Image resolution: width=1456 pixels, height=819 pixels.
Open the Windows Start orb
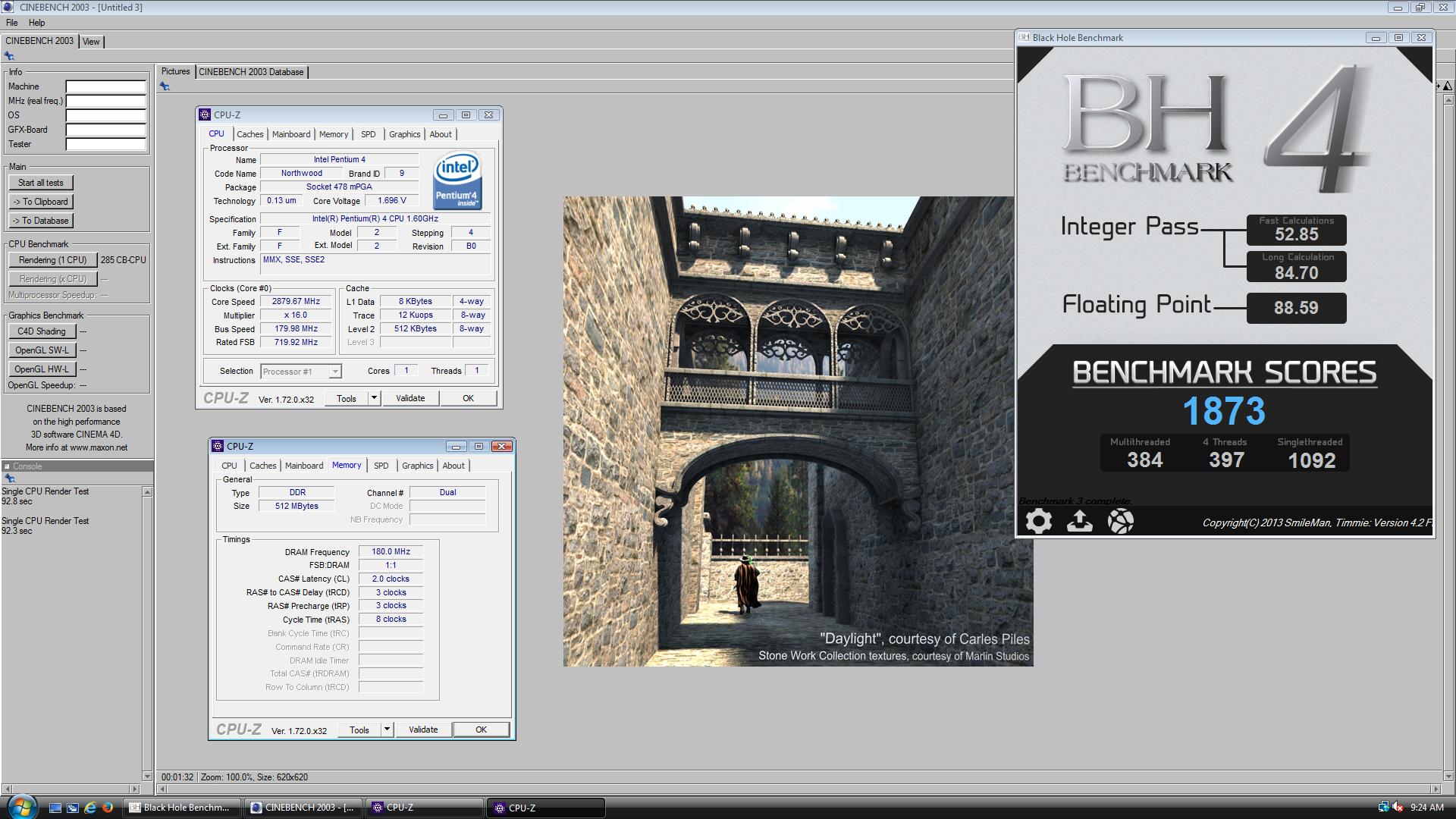(20, 806)
